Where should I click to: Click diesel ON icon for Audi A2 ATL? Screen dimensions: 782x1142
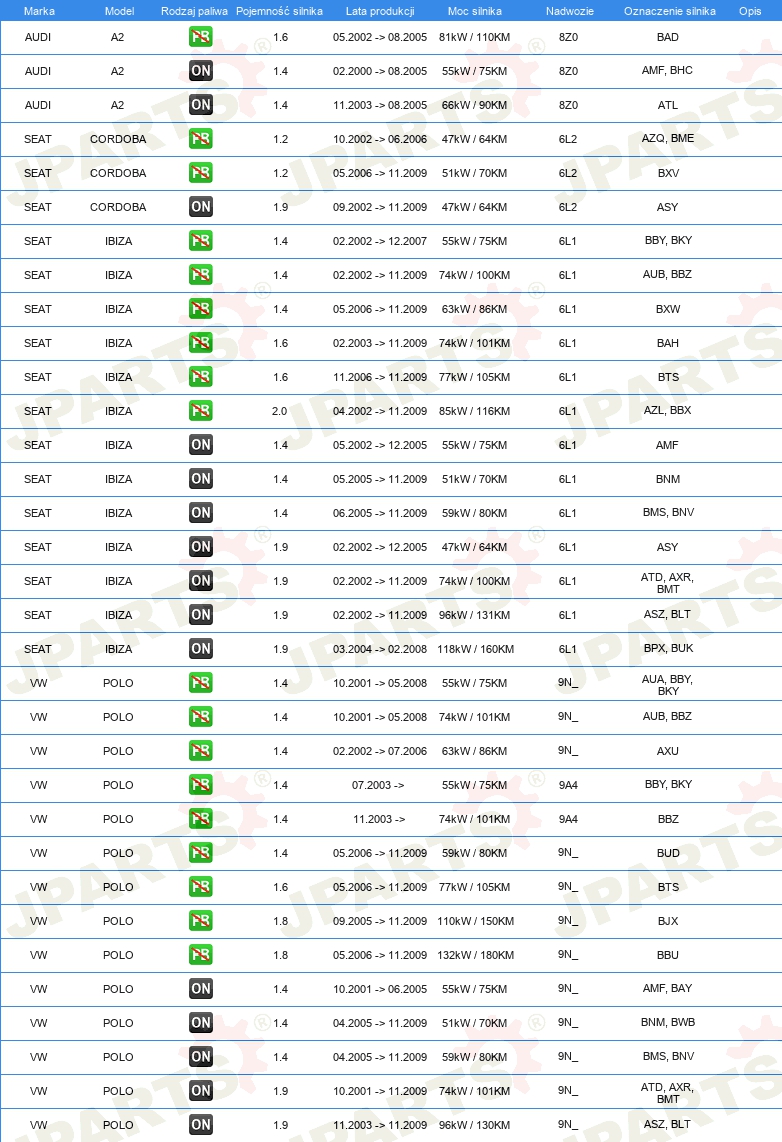200,105
